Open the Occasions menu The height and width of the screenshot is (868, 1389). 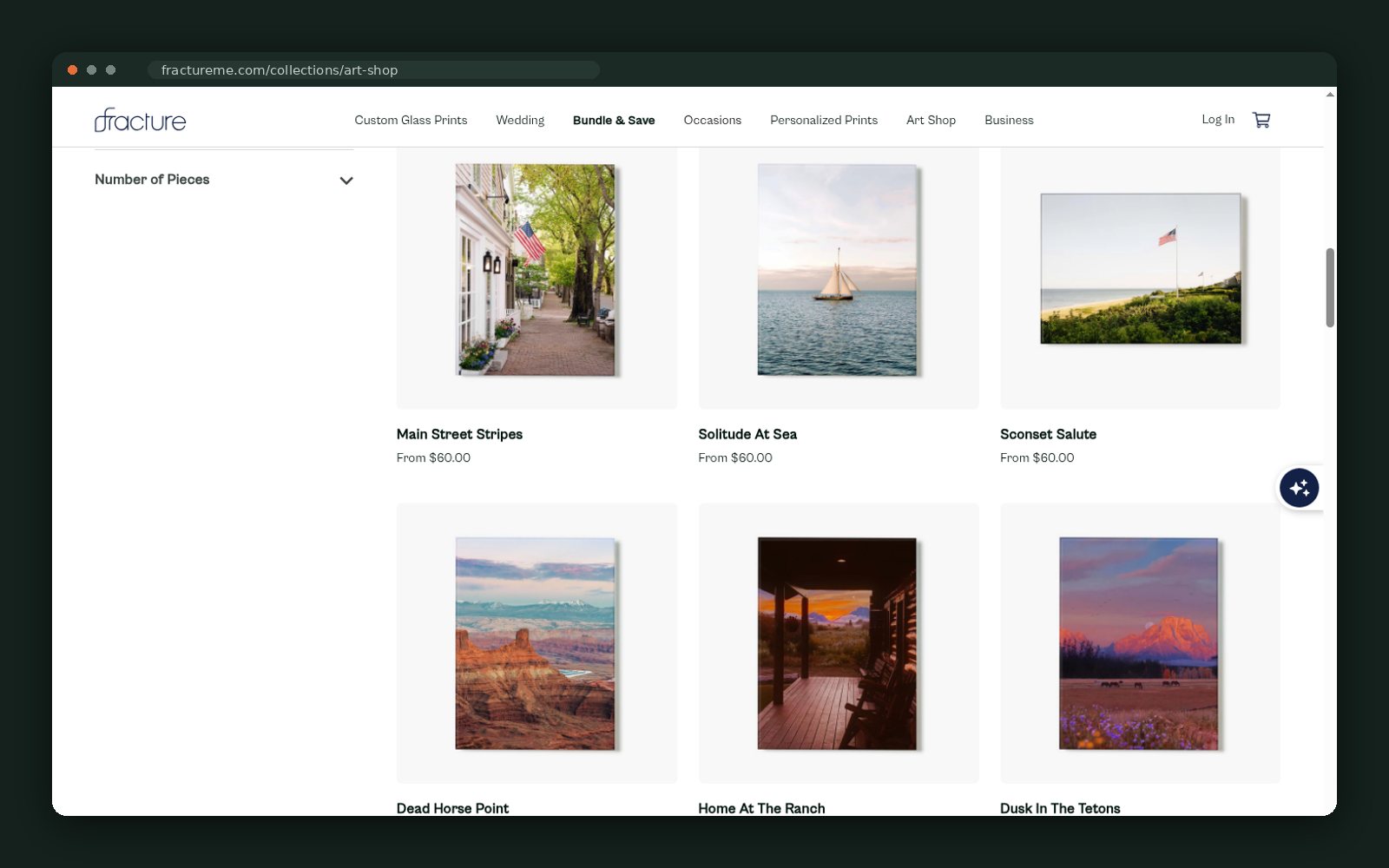point(712,120)
